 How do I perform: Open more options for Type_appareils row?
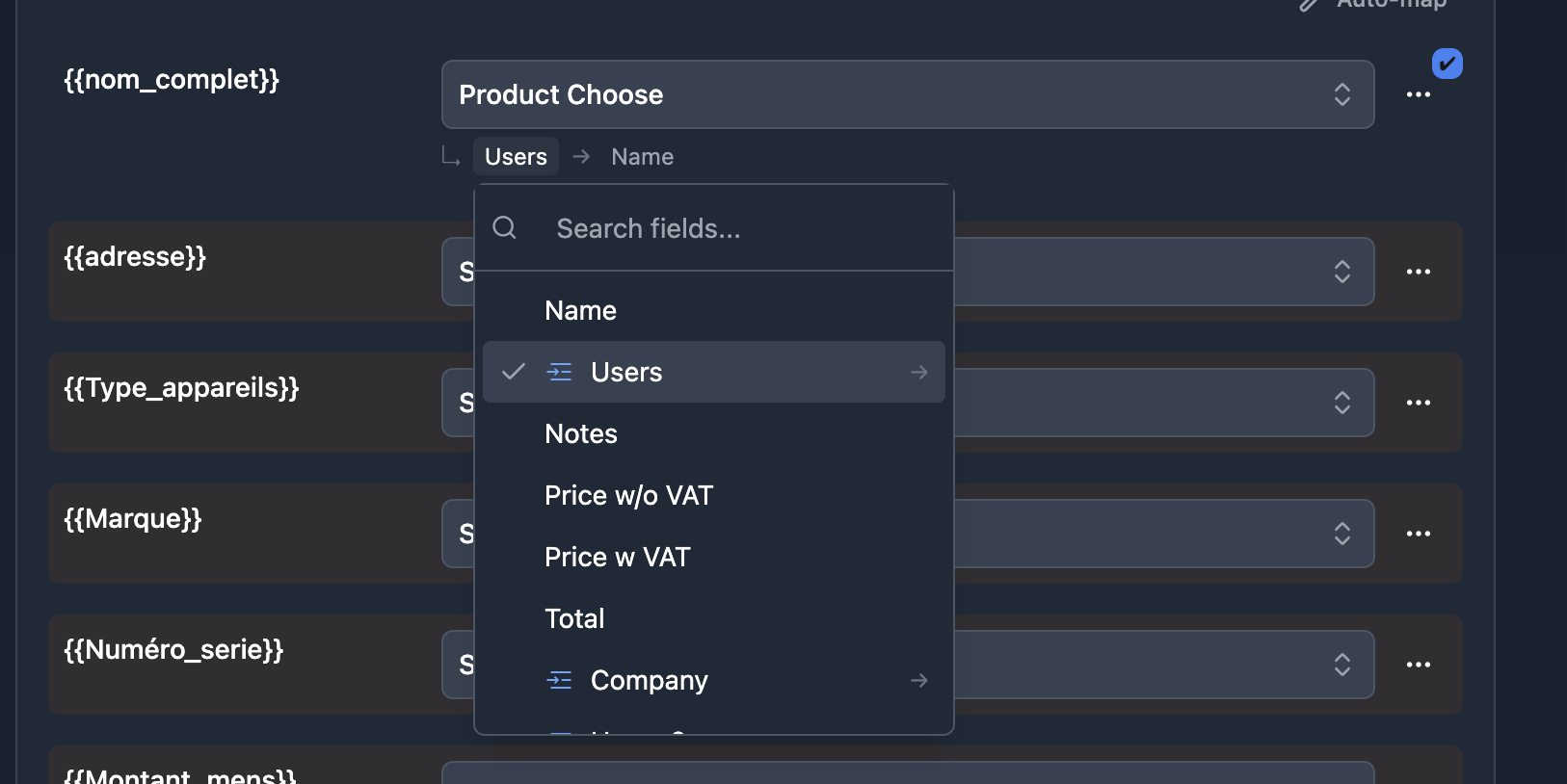[1418, 403]
